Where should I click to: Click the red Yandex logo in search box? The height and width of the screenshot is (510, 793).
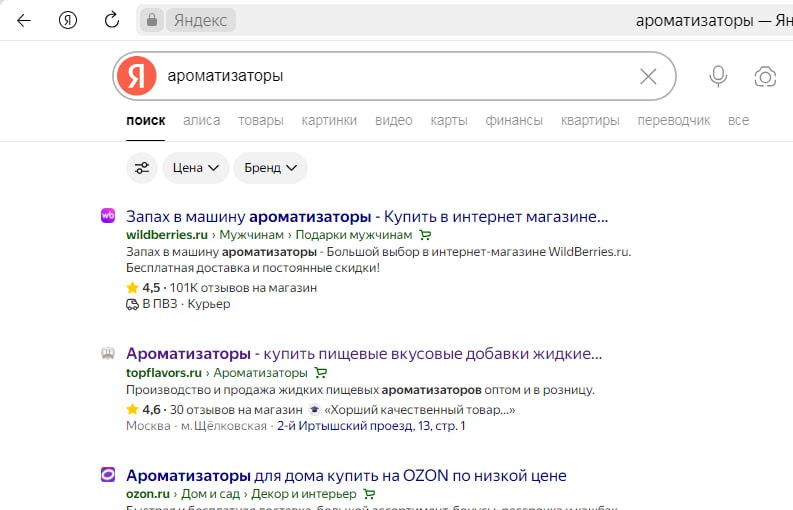pos(136,76)
